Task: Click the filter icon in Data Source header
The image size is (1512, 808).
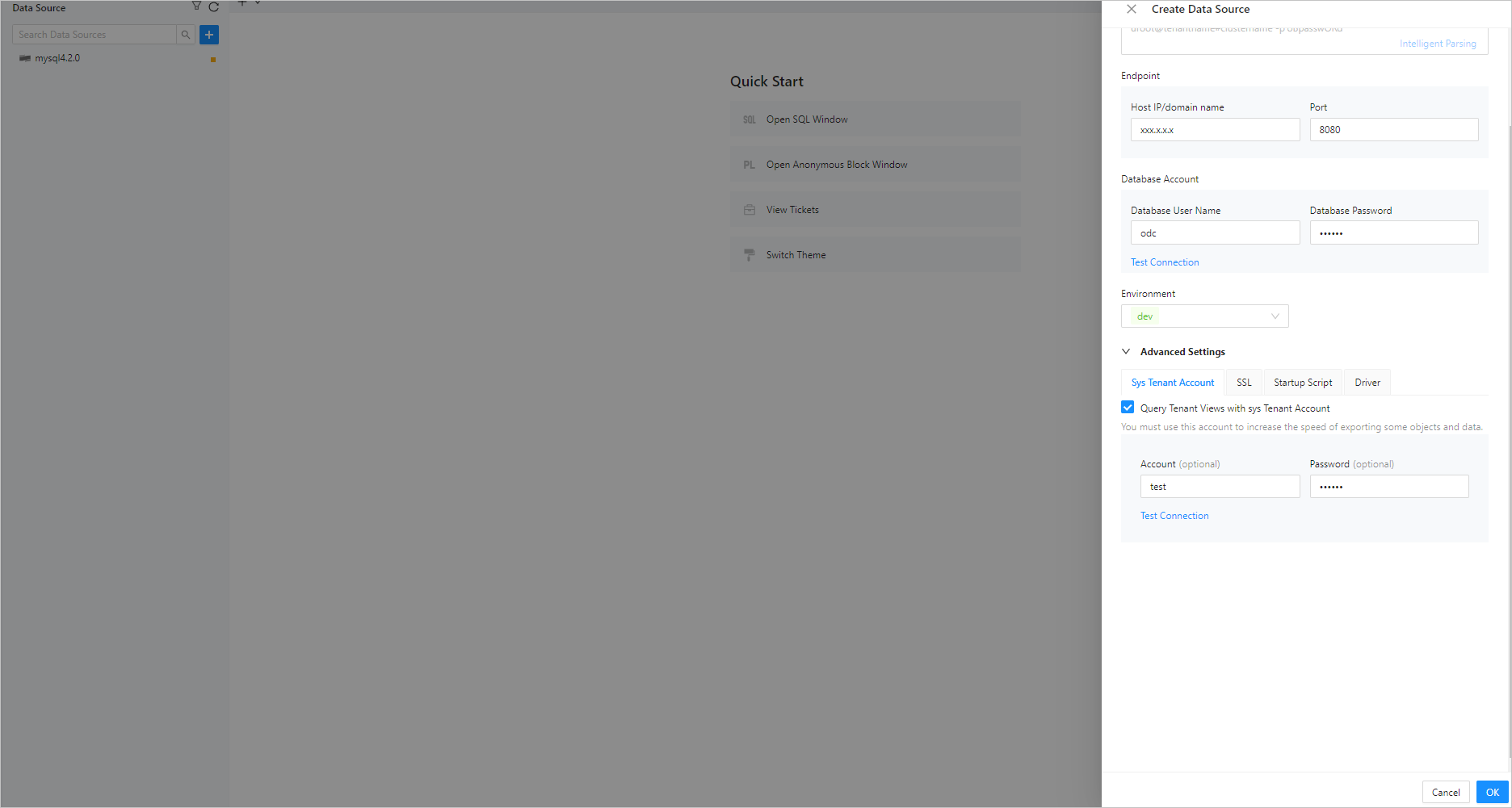Action: tap(196, 6)
